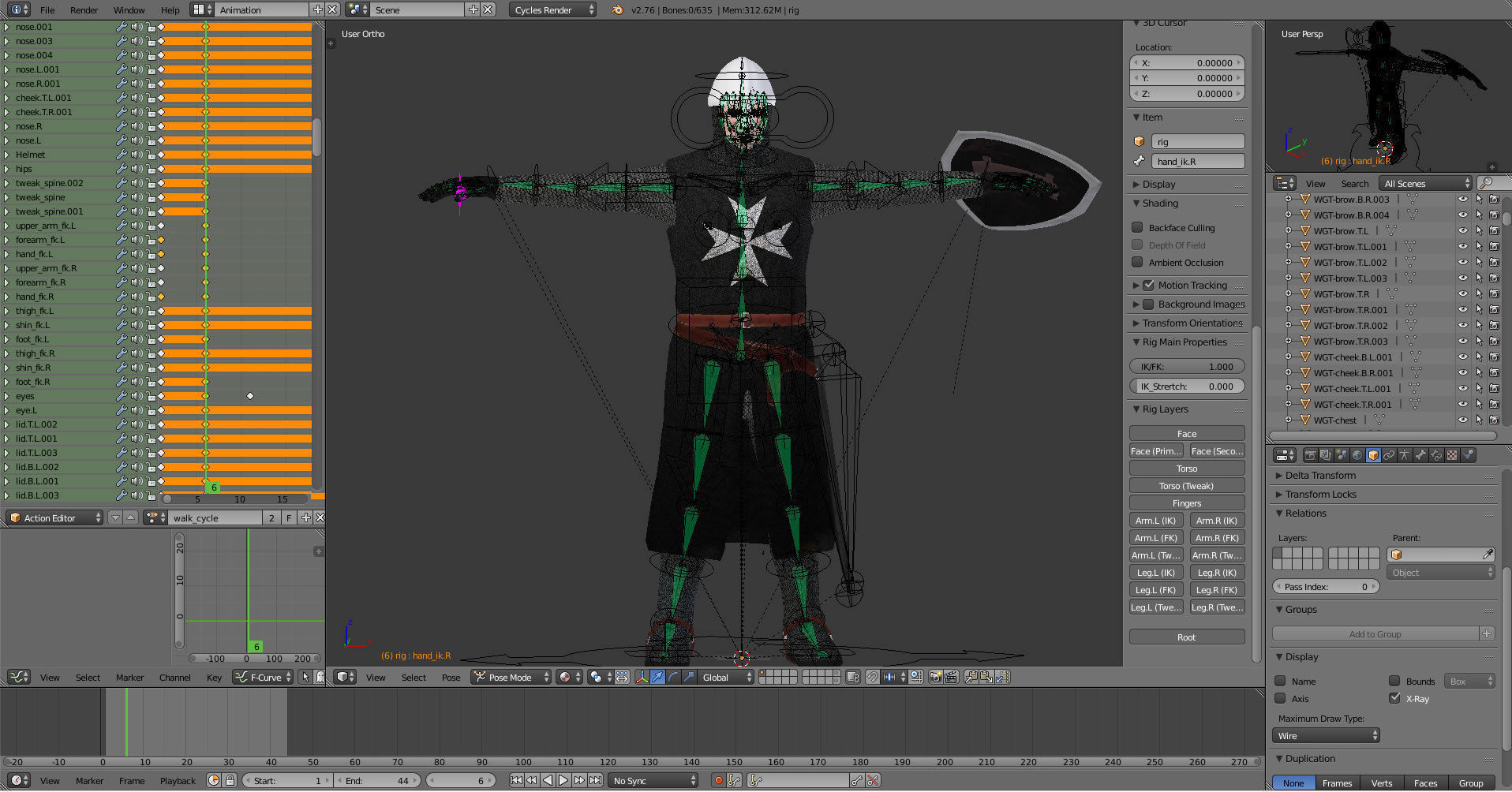Select the translate manipulator arrow
Image resolution: width=1512 pixels, height=792 pixels.
(x=657, y=678)
